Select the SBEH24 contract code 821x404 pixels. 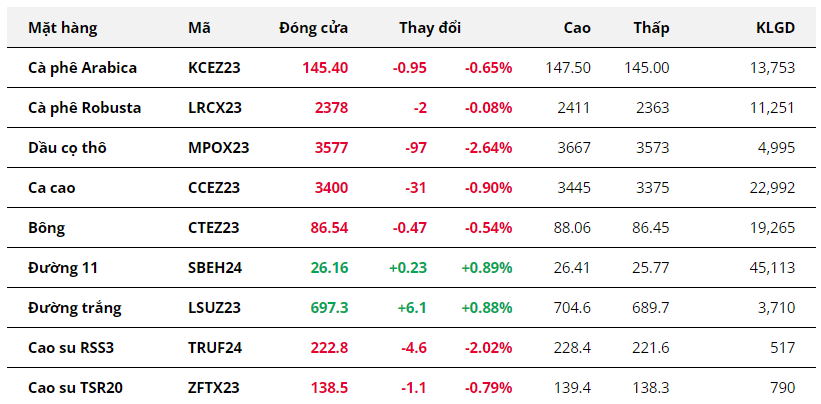pyautogui.click(x=215, y=268)
